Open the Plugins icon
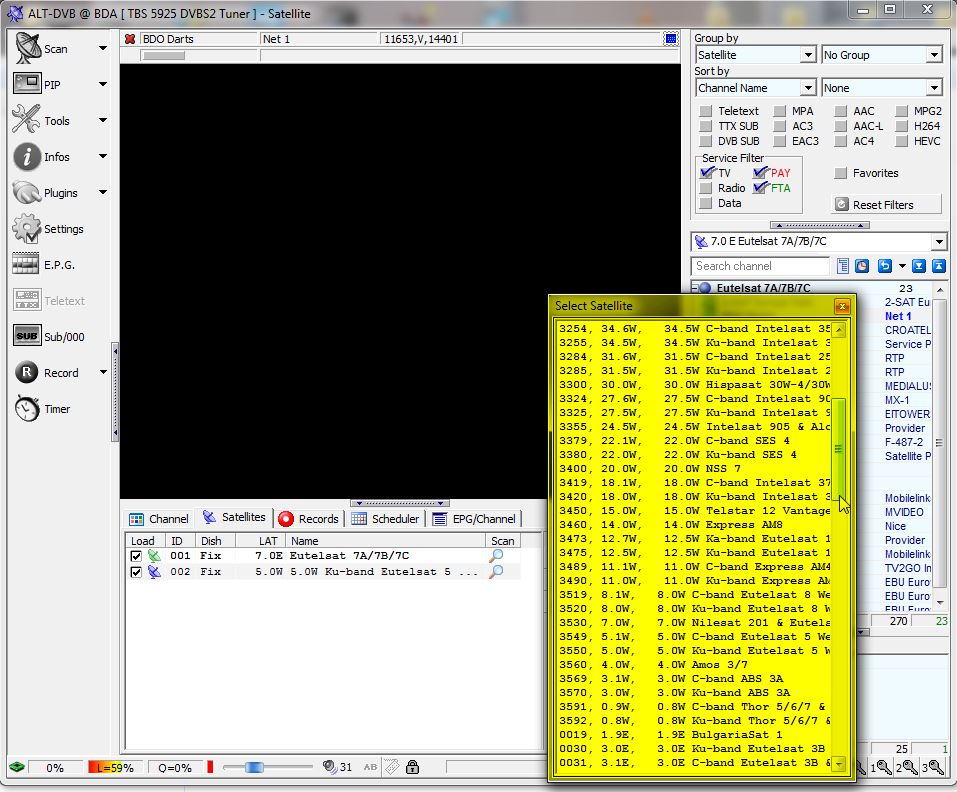Screen dimensions: 957x792 (27, 193)
